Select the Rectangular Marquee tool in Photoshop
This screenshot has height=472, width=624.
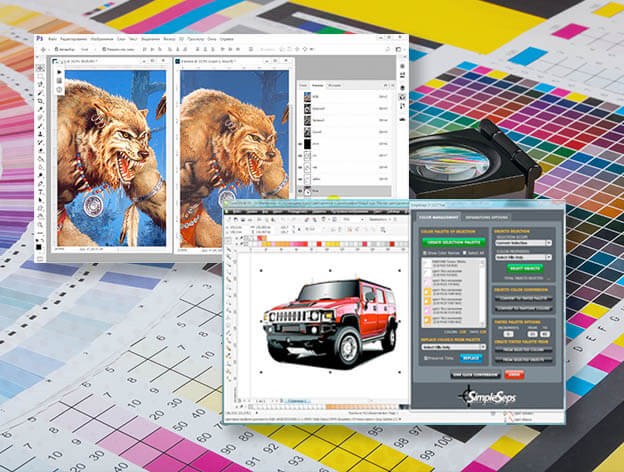[40, 76]
